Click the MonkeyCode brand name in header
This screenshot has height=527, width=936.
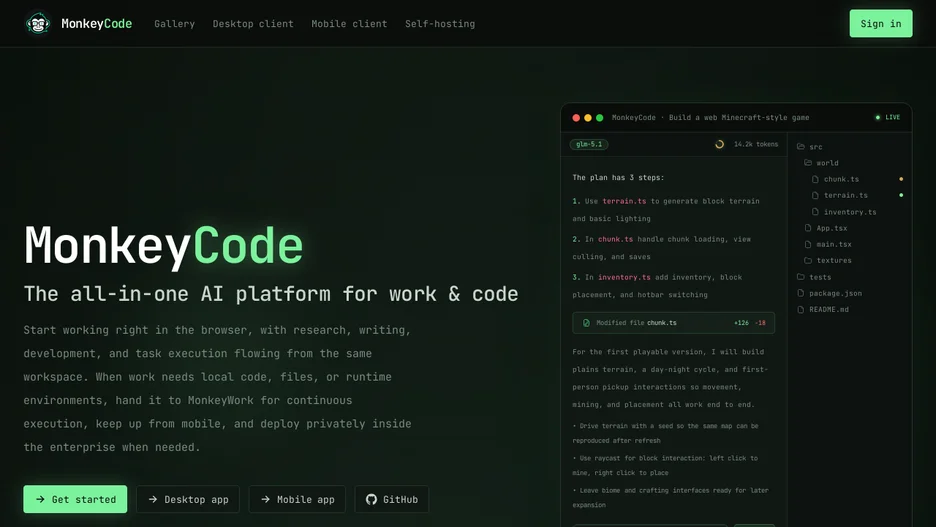(x=97, y=24)
